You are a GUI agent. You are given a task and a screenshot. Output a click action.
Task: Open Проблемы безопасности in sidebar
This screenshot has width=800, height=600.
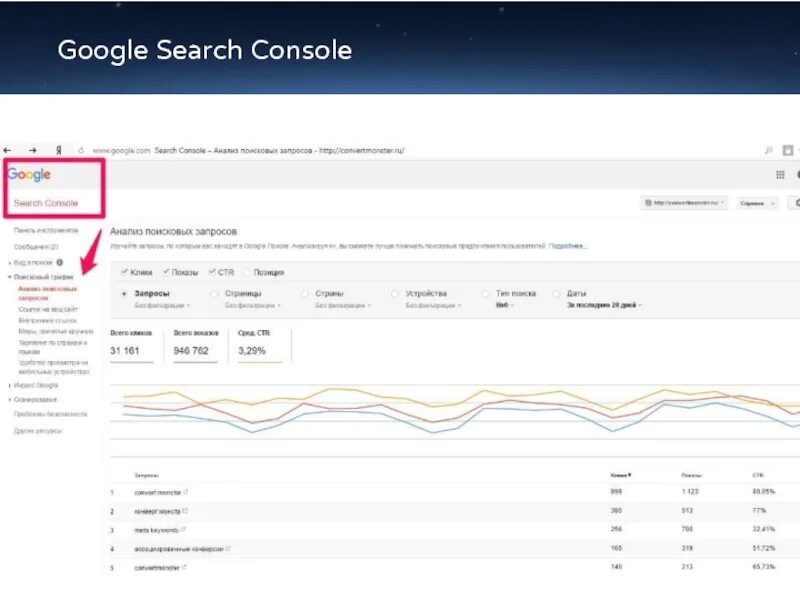pos(51,414)
